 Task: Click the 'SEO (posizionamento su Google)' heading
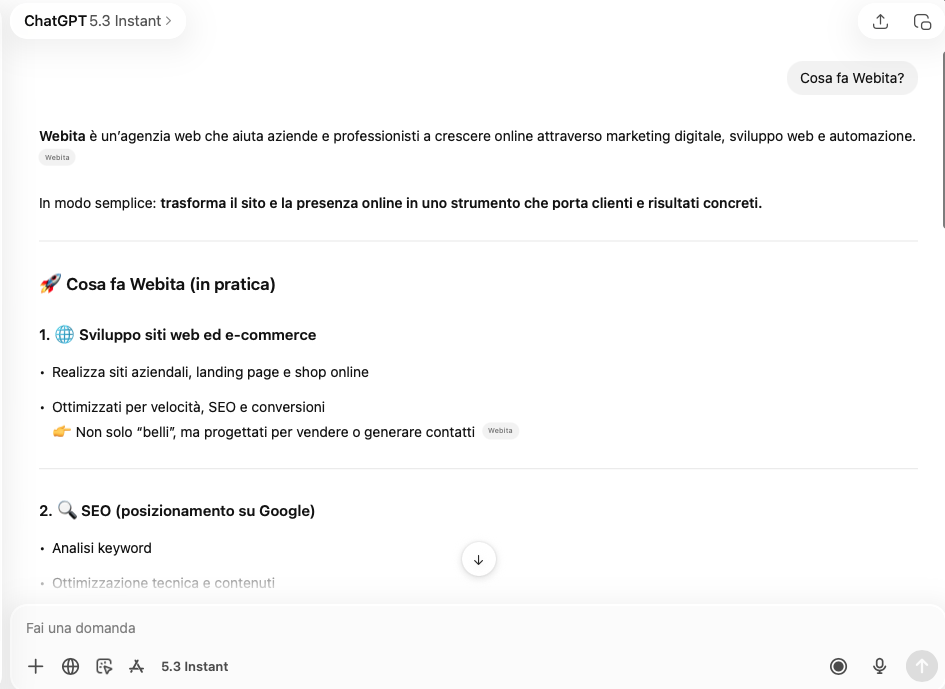coord(197,511)
